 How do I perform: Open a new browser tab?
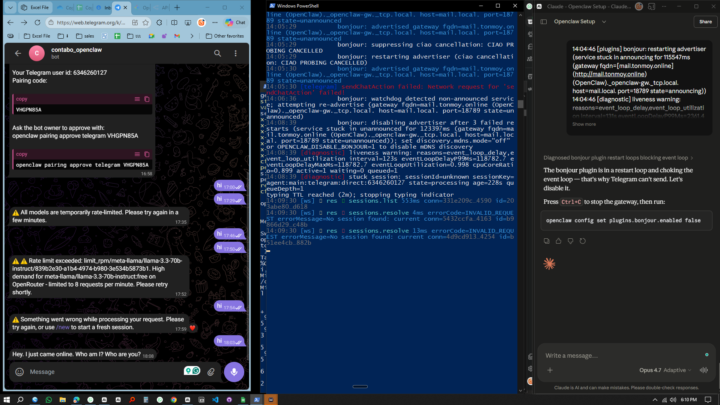177,7
